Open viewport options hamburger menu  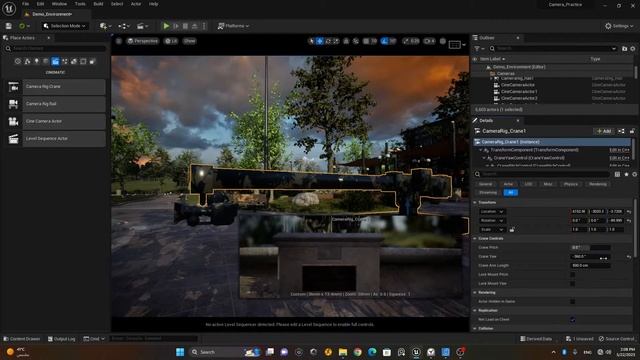(119, 41)
